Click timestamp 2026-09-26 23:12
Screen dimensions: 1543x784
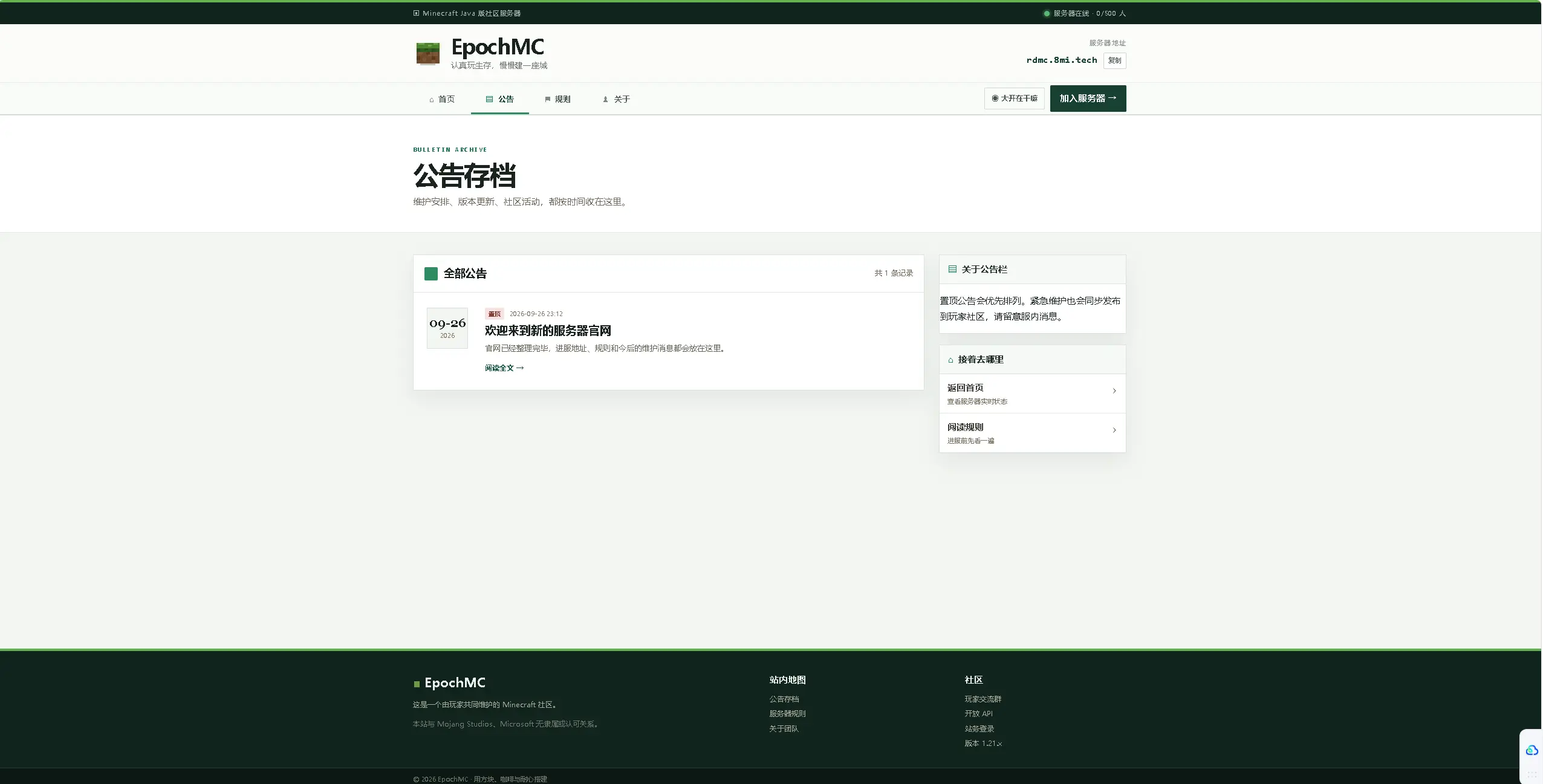tap(536, 314)
